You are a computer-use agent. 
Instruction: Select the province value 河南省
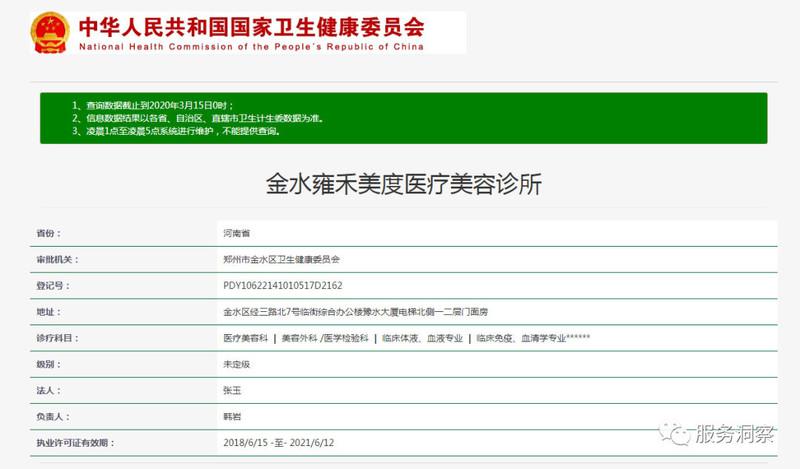click(237, 232)
